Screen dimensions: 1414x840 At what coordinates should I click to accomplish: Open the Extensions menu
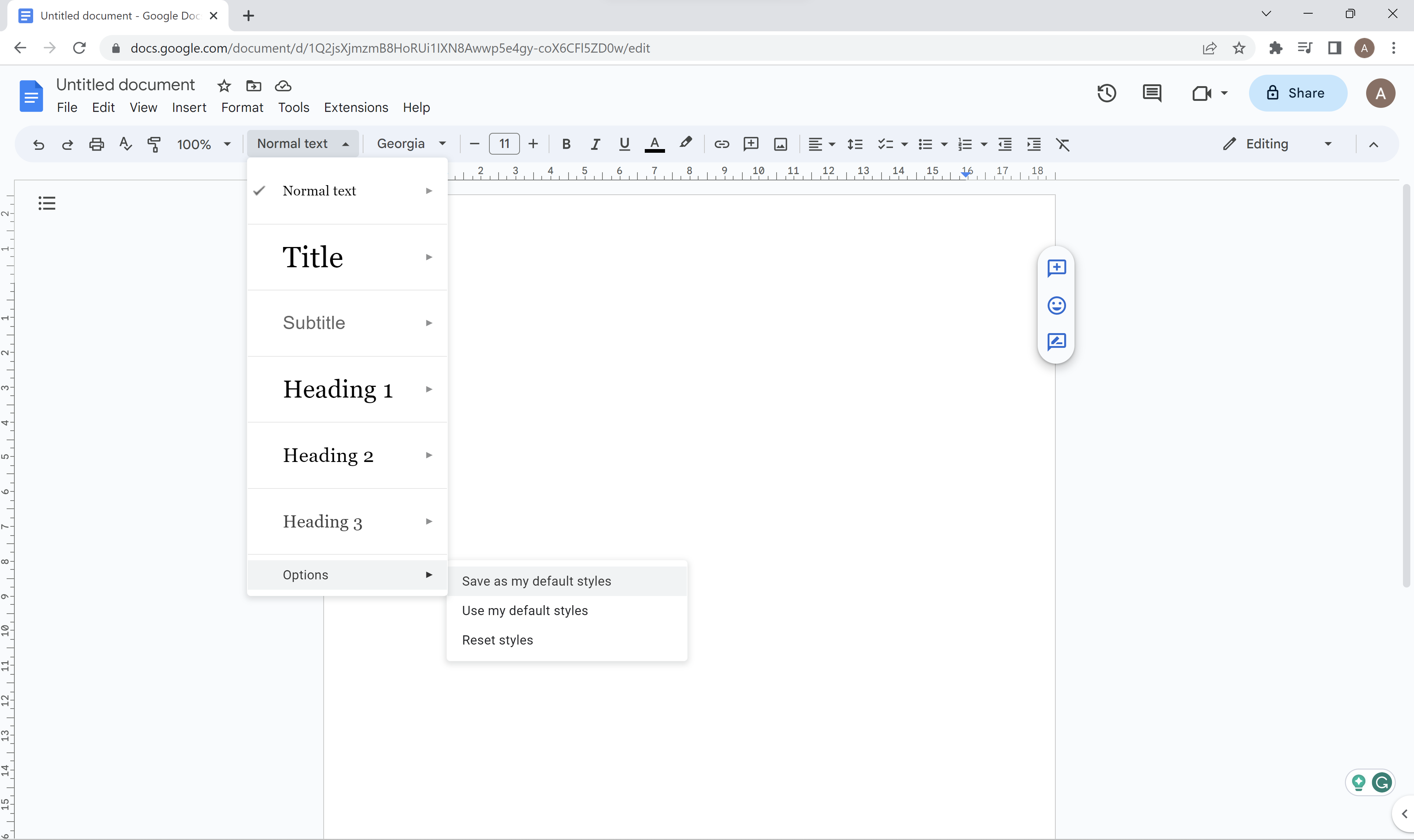point(356,107)
